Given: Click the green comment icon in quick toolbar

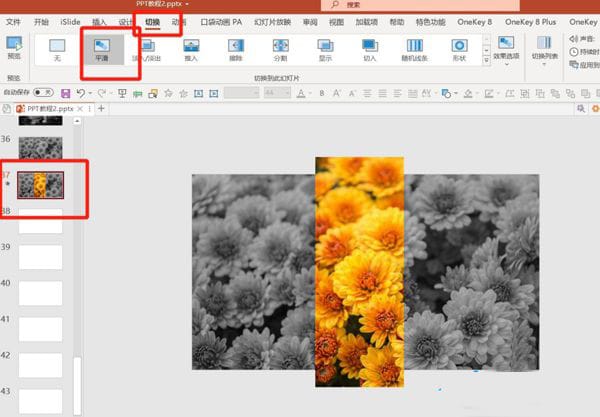Looking at the screenshot, I should (x=137, y=93).
